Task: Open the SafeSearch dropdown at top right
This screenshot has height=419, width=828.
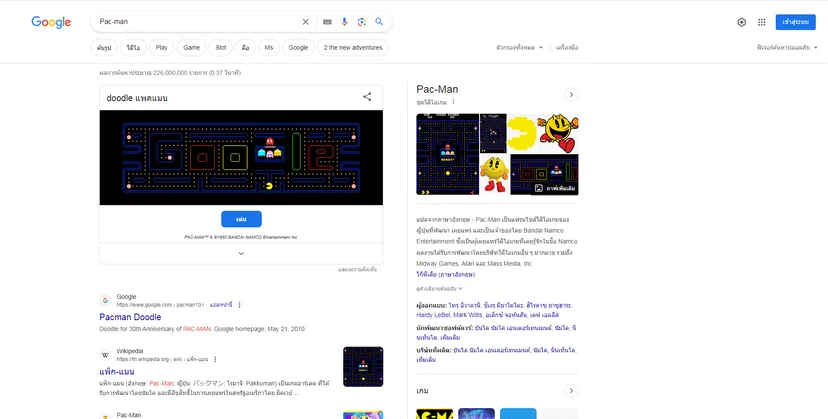Action: click(787, 48)
